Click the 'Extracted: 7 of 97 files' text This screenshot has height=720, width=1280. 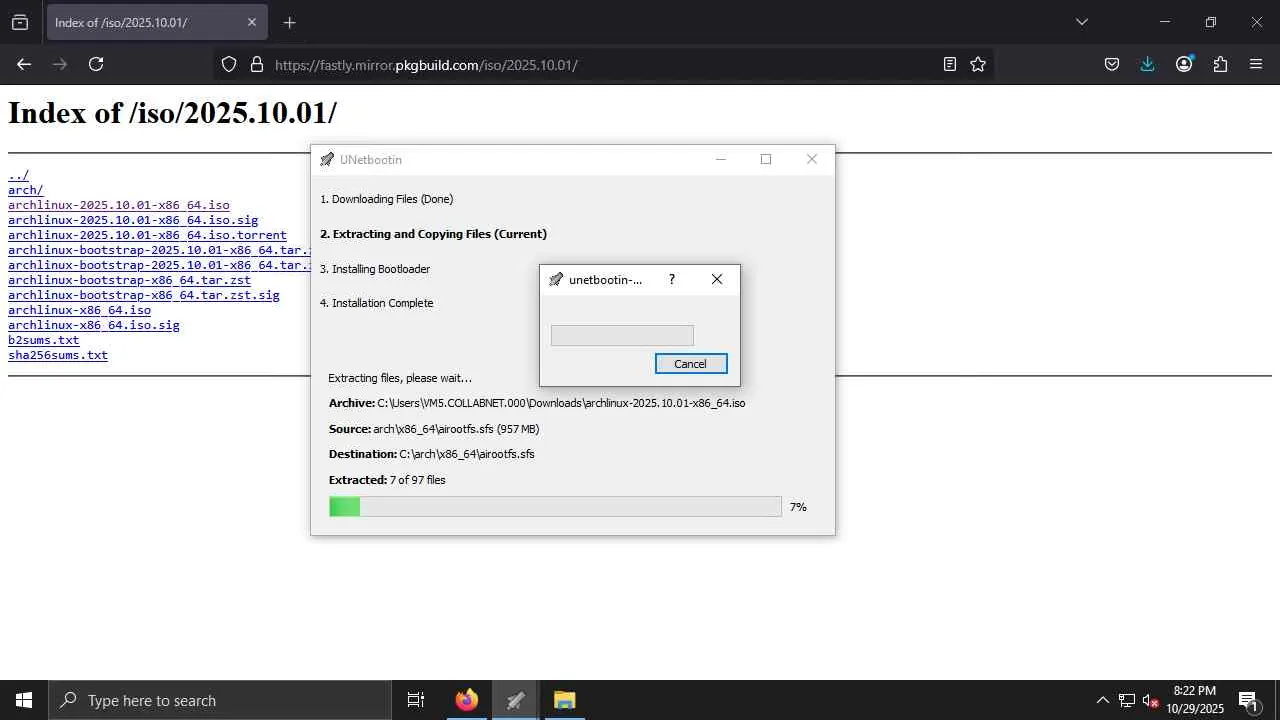(x=387, y=480)
